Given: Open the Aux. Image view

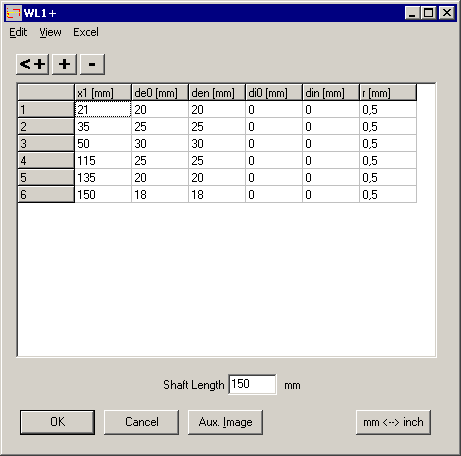Looking at the screenshot, I should [x=225, y=422].
